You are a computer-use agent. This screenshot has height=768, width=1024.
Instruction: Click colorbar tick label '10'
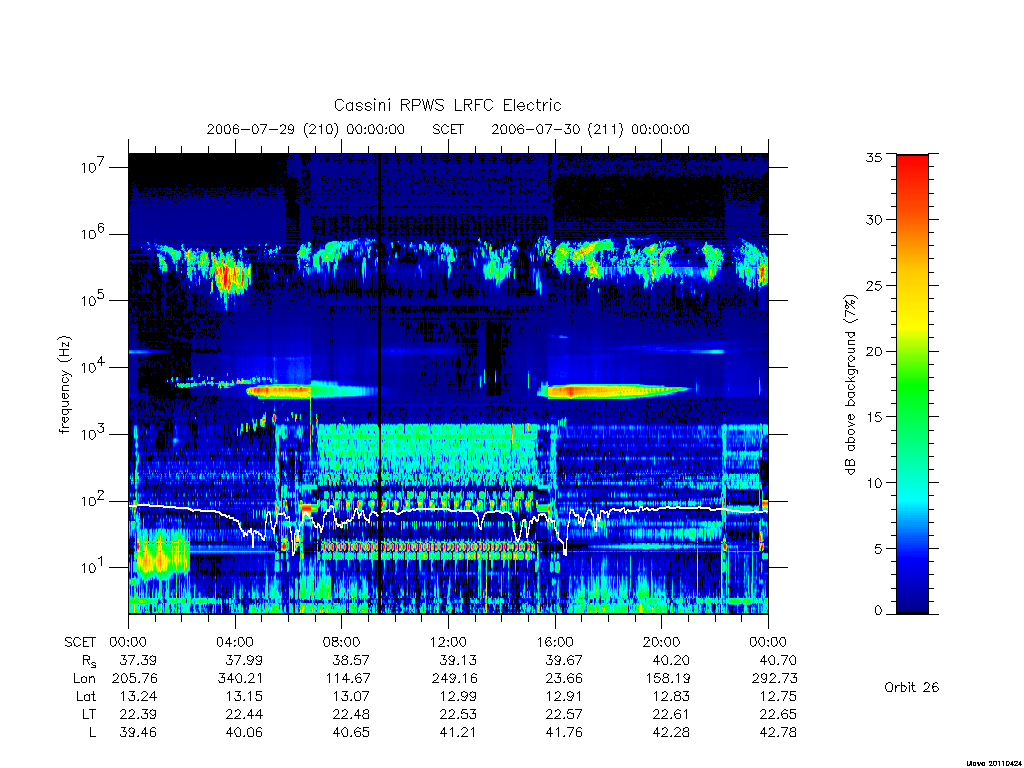pos(874,483)
